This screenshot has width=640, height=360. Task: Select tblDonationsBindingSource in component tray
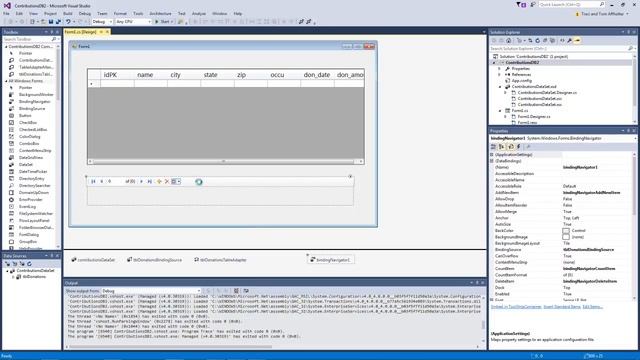[154, 260]
